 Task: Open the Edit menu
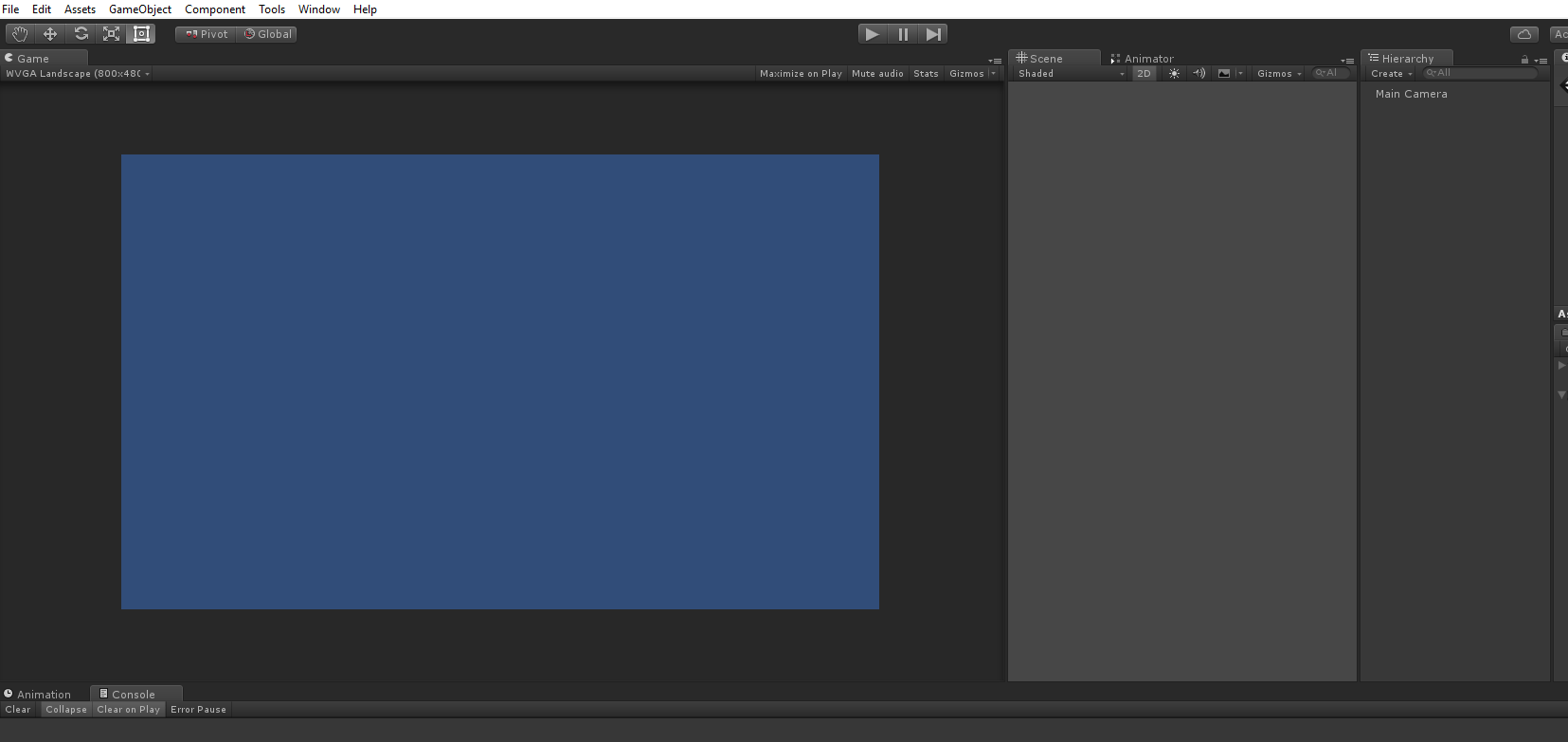tap(42, 9)
